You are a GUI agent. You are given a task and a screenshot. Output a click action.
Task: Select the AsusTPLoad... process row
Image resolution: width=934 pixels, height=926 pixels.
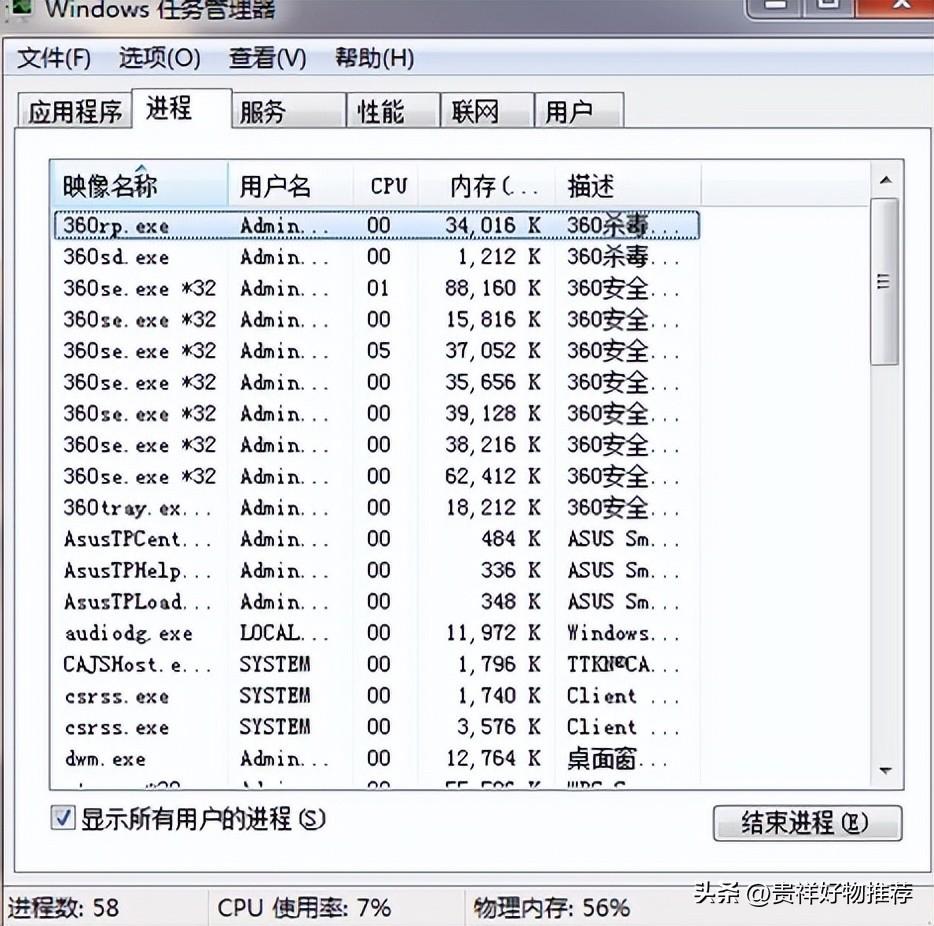pos(376,601)
